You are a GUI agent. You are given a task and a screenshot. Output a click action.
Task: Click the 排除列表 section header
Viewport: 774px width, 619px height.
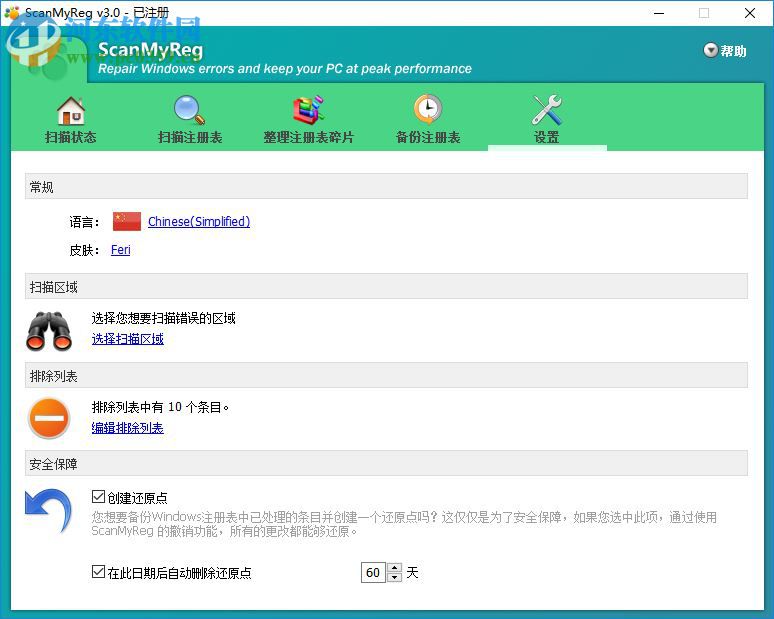click(x=386, y=376)
